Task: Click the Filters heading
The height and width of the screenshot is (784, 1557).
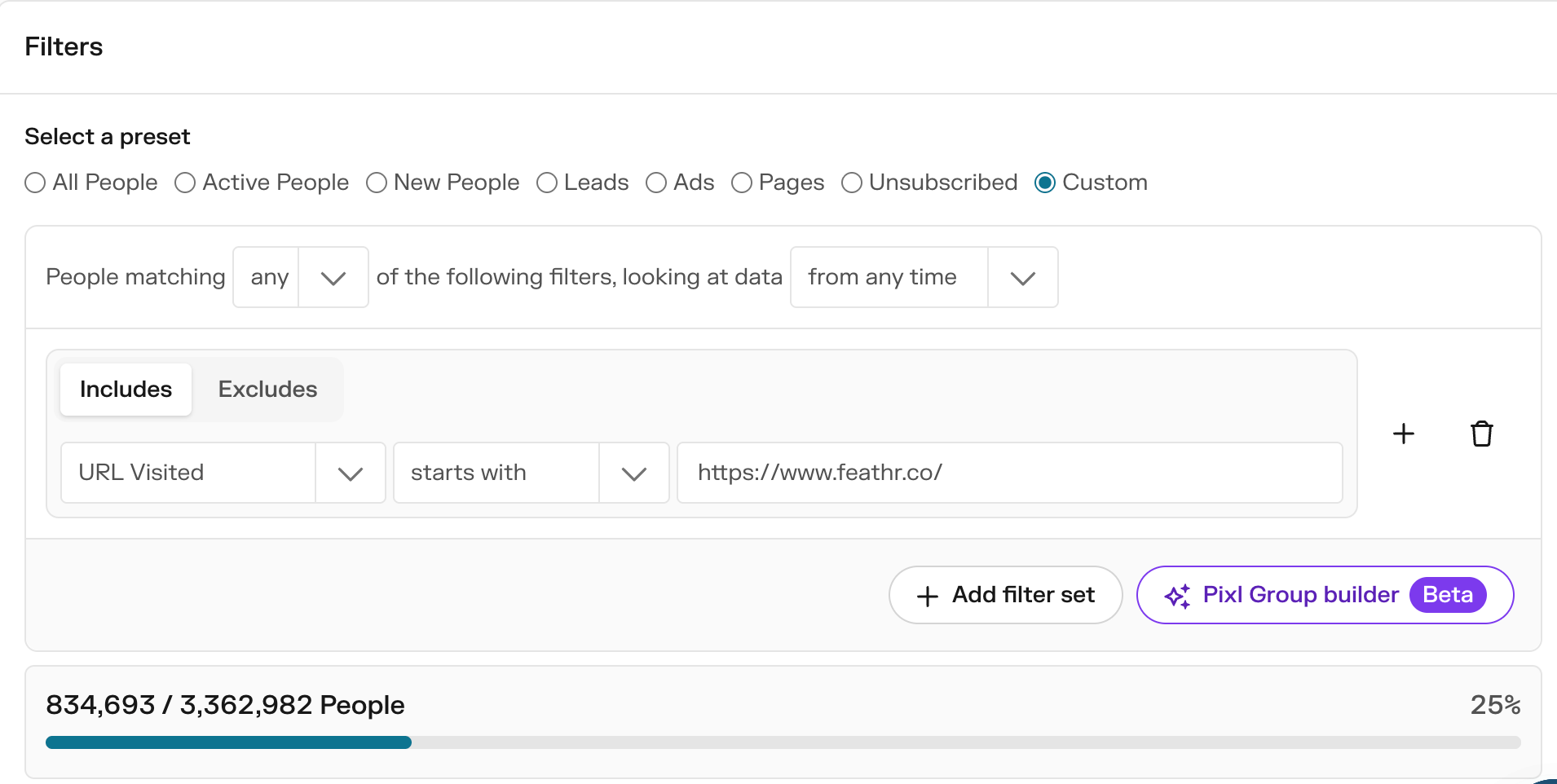Action: point(64,46)
